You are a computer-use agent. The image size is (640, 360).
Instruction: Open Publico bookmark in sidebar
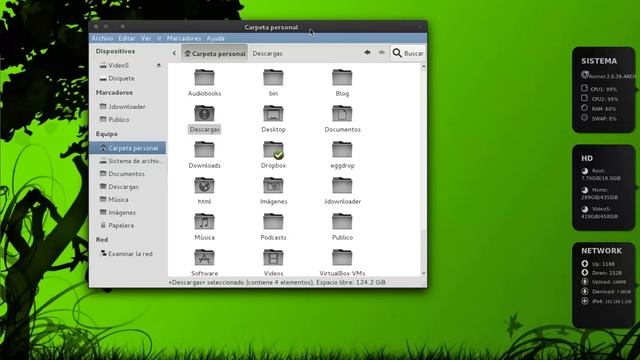[x=119, y=119]
